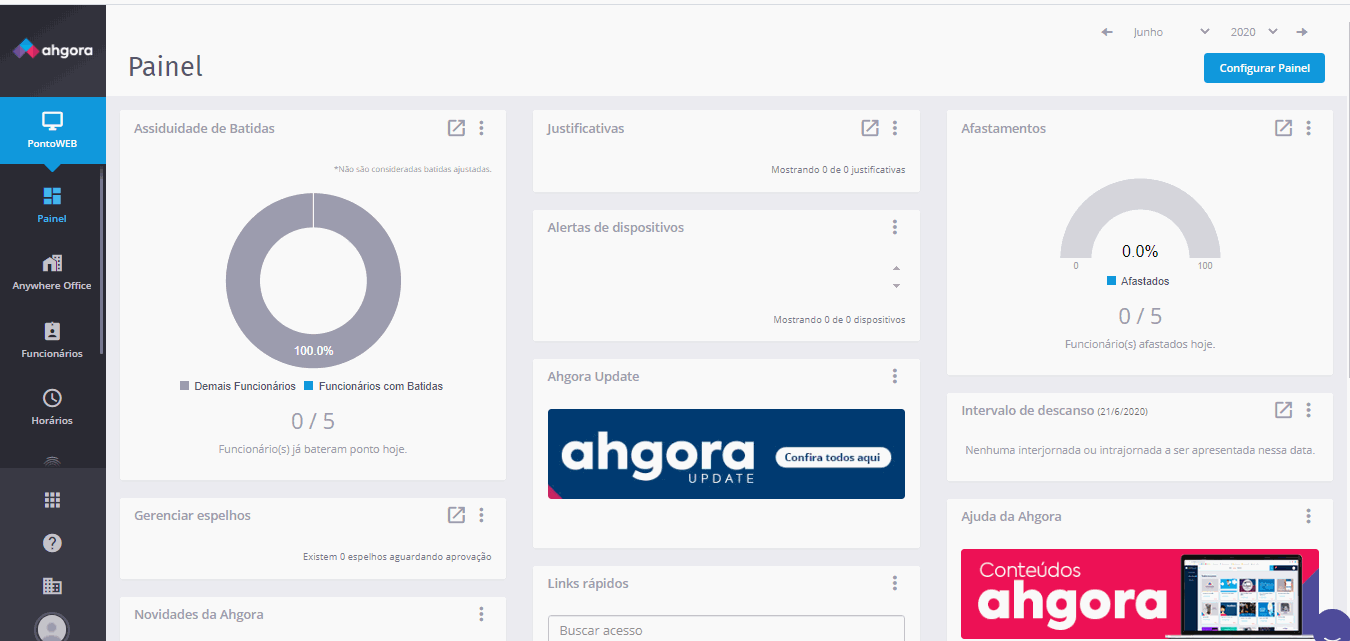1350x641 pixels.
Task: Open the apps grid icon
Action: (x=53, y=500)
